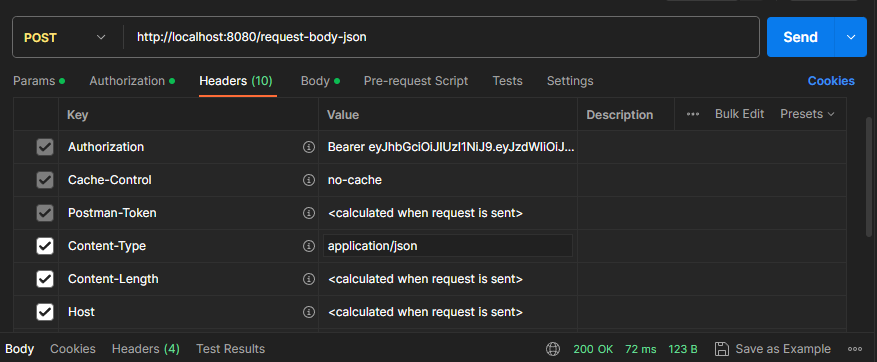
Task: Uncheck the Content-Length header checkbox
Action: click(45, 279)
